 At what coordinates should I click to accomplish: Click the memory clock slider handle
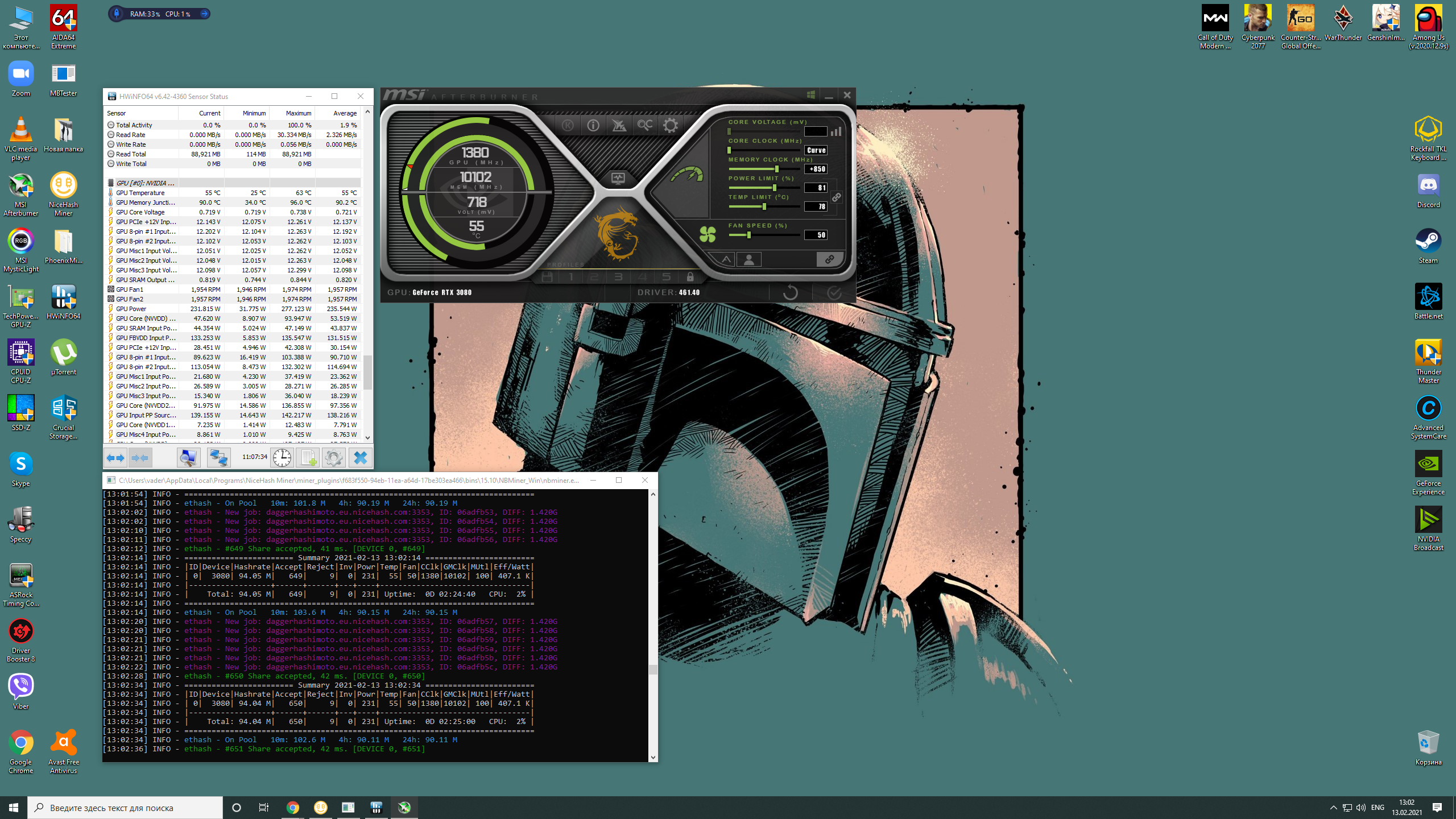pos(777,169)
